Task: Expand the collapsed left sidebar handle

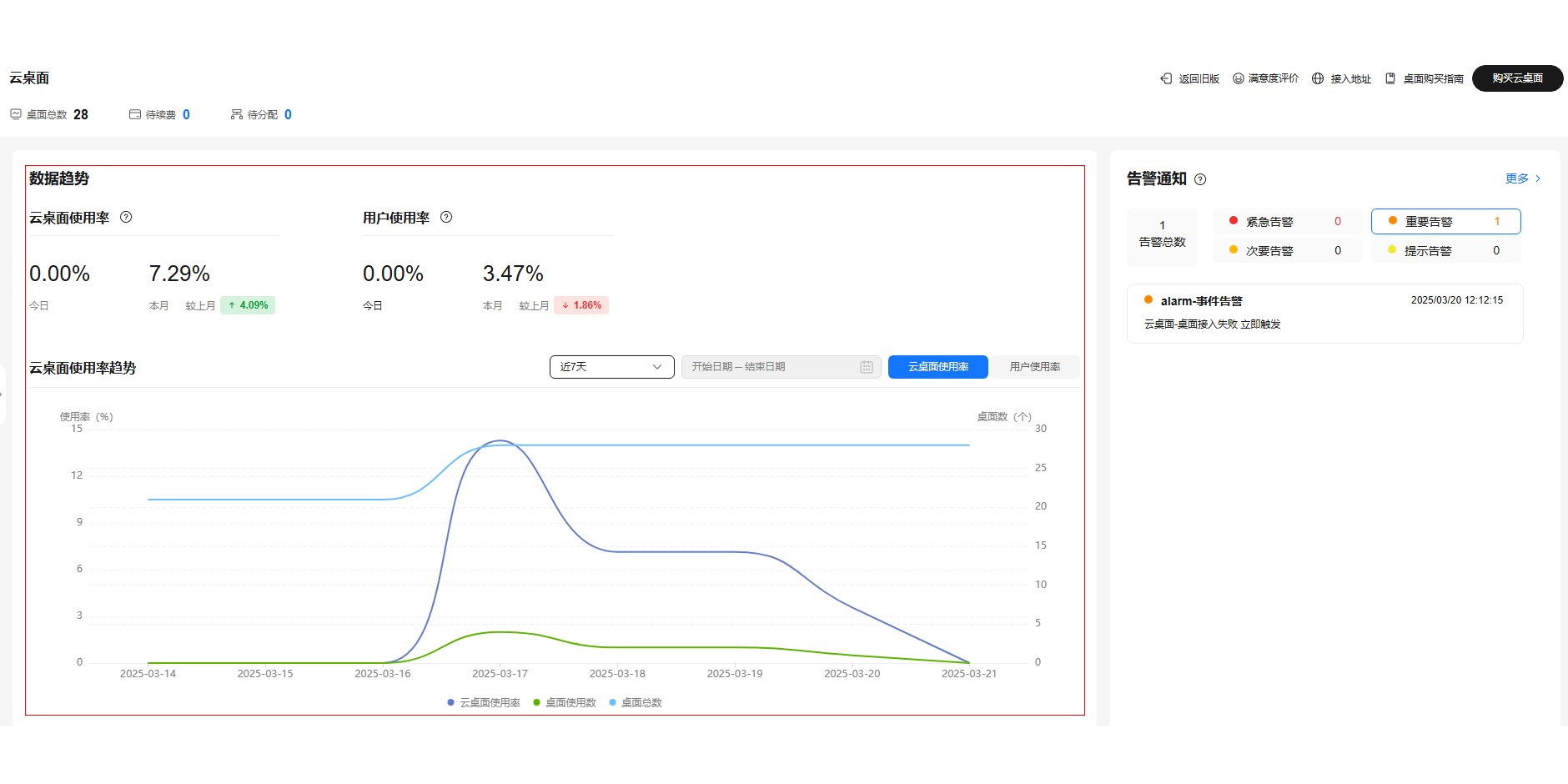Action: click(x=3, y=394)
